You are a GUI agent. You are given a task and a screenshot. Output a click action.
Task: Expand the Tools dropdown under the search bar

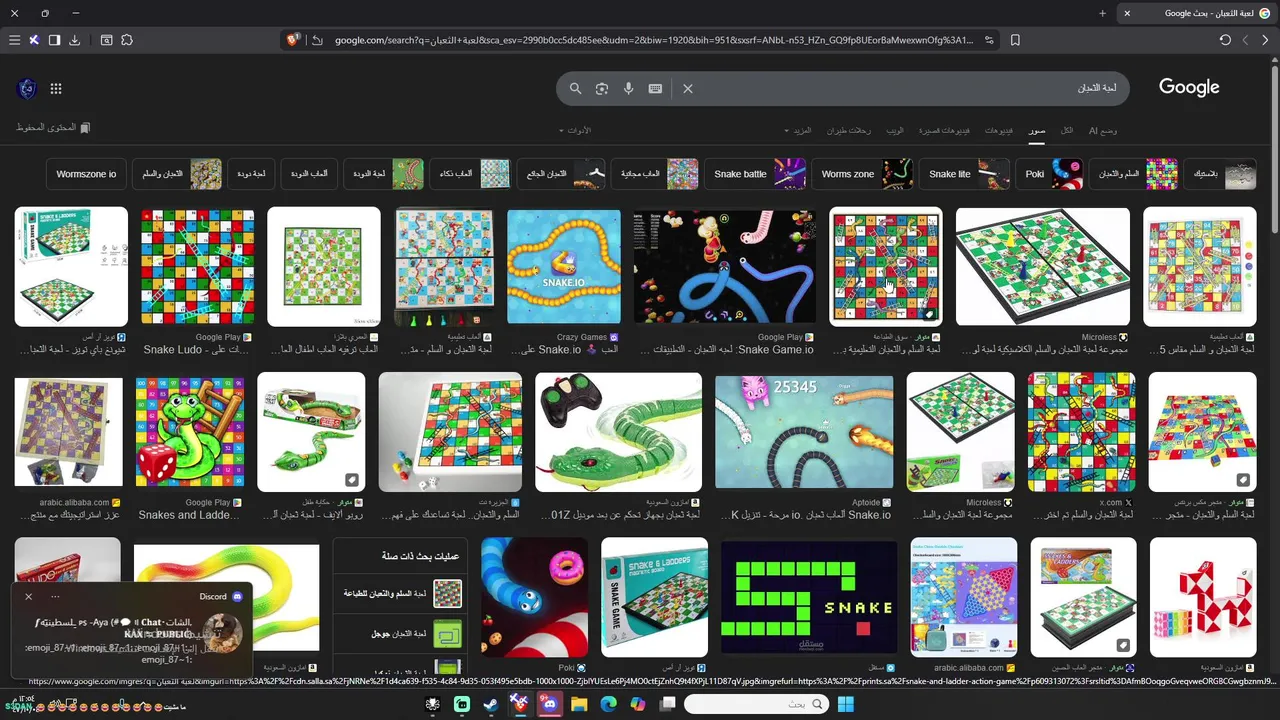tap(575, 130)
